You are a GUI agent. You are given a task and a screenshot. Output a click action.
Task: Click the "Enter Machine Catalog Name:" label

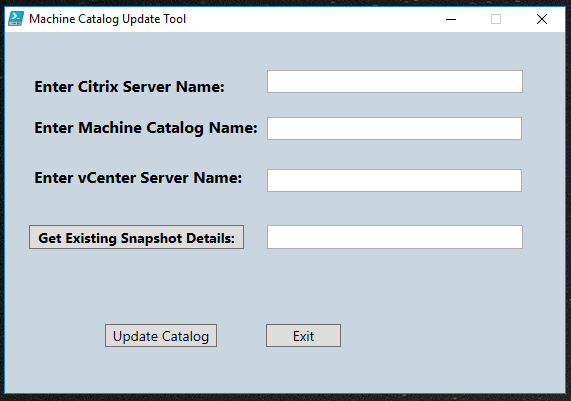point(146,128)
